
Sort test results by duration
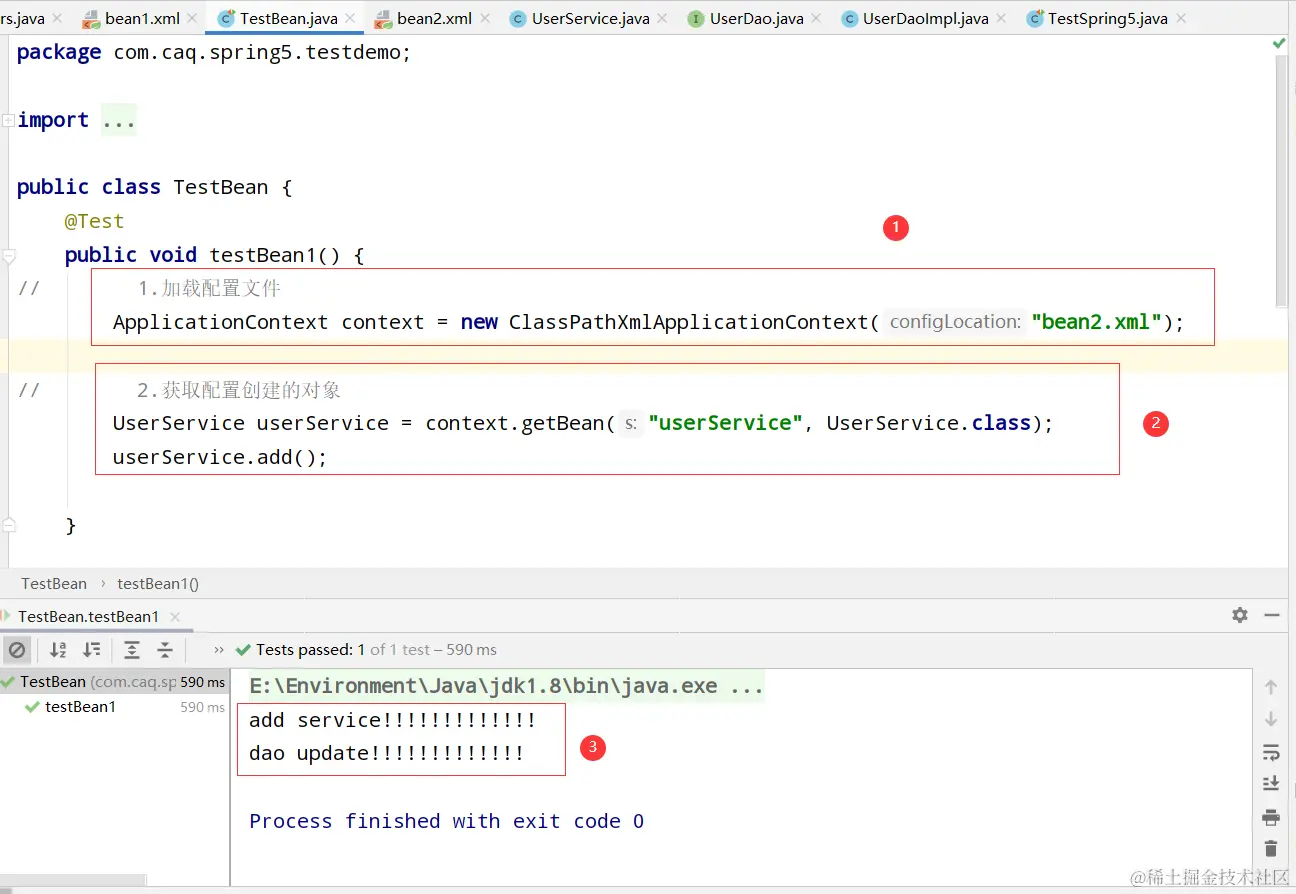click(x=92, y=650)
